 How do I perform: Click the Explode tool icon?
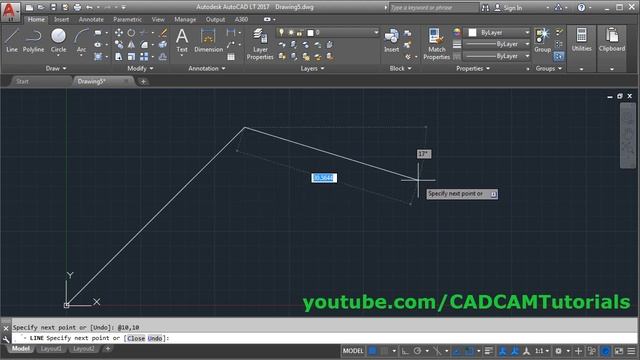(163, 44)
